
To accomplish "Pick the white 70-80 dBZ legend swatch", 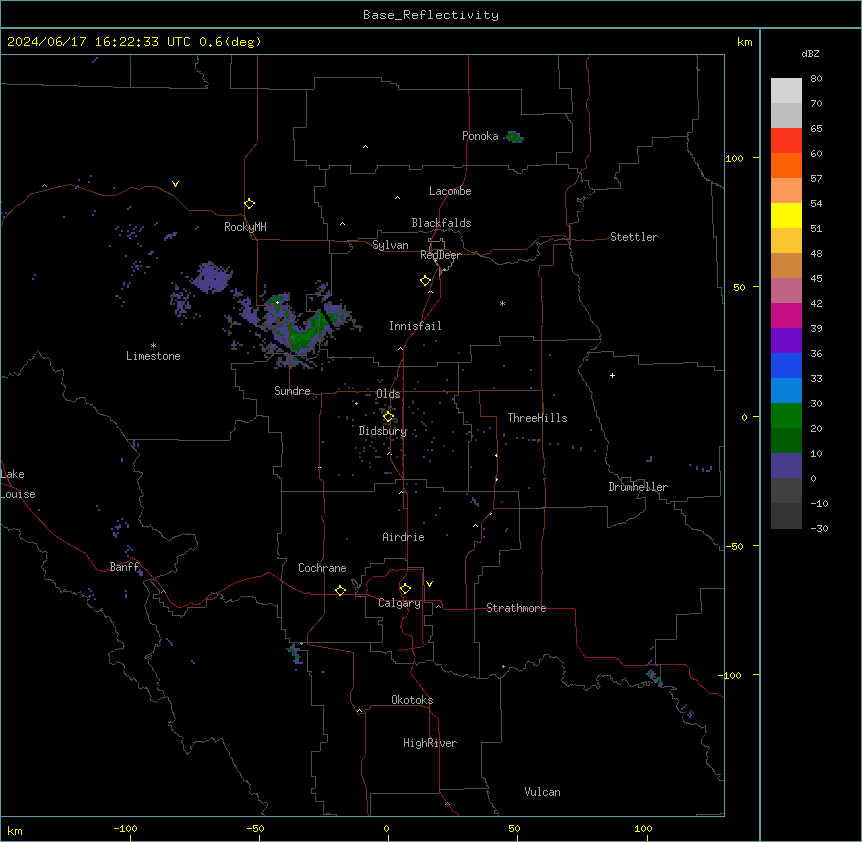I will [786, 91].
